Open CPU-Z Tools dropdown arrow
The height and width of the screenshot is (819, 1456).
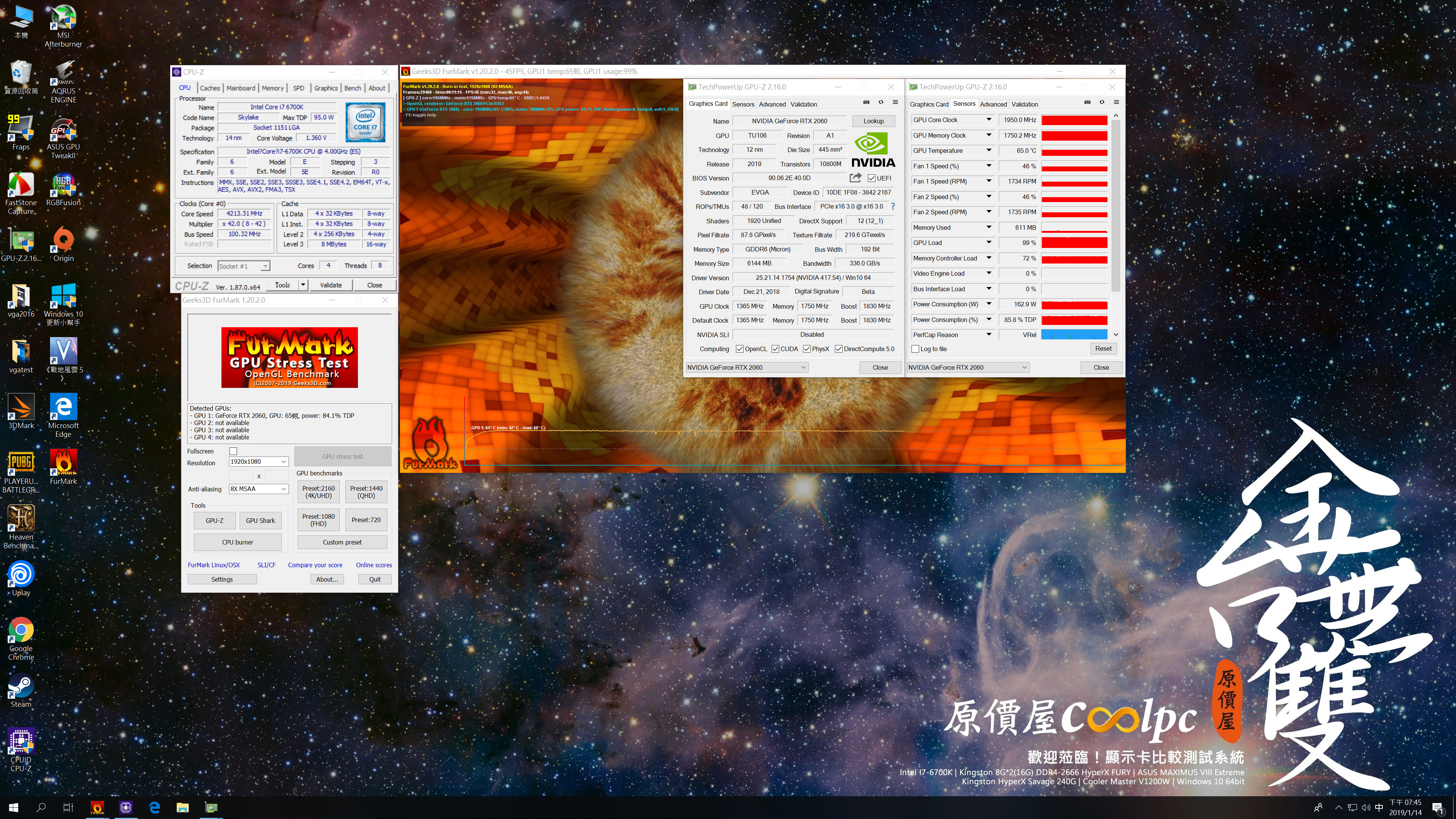303,285
